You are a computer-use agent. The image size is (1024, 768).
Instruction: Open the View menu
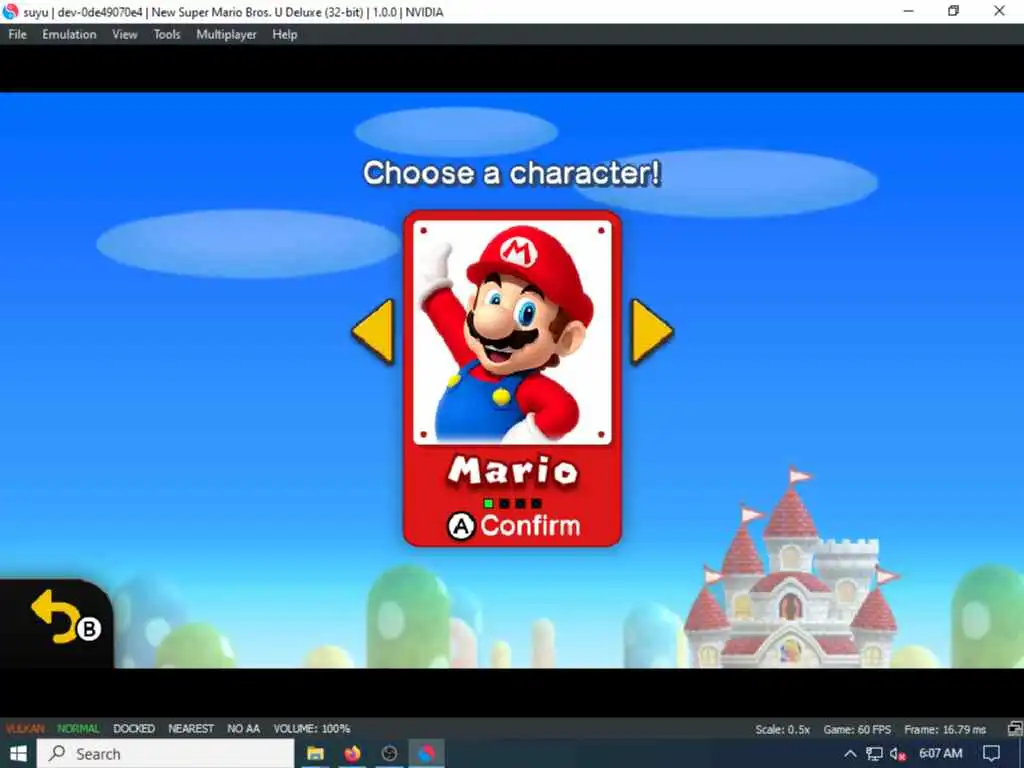click(x=125, y=35)
